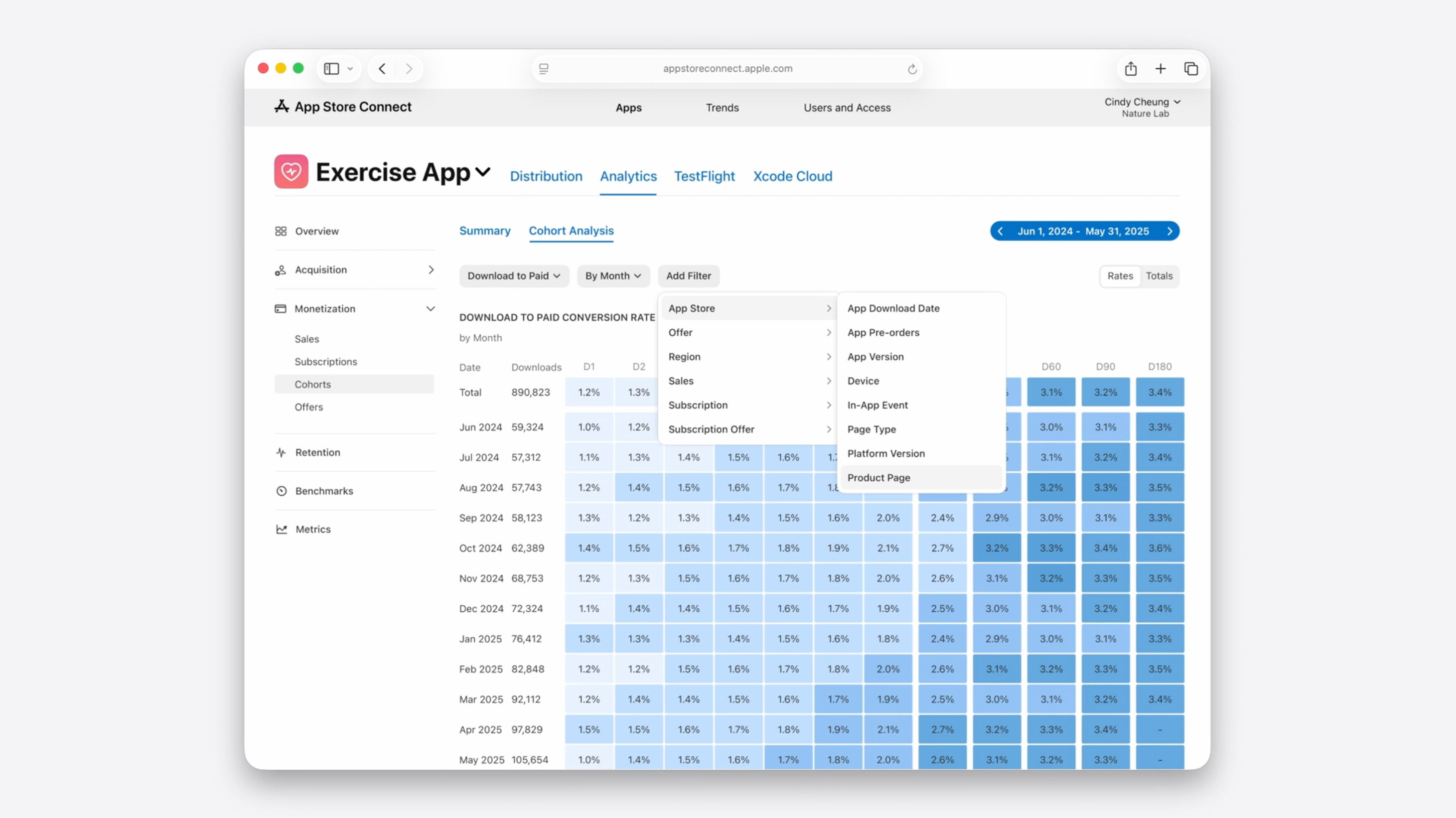Advance to the next date range arrow
This screenshot has width=1456, height=818.
pos(1169,231)
